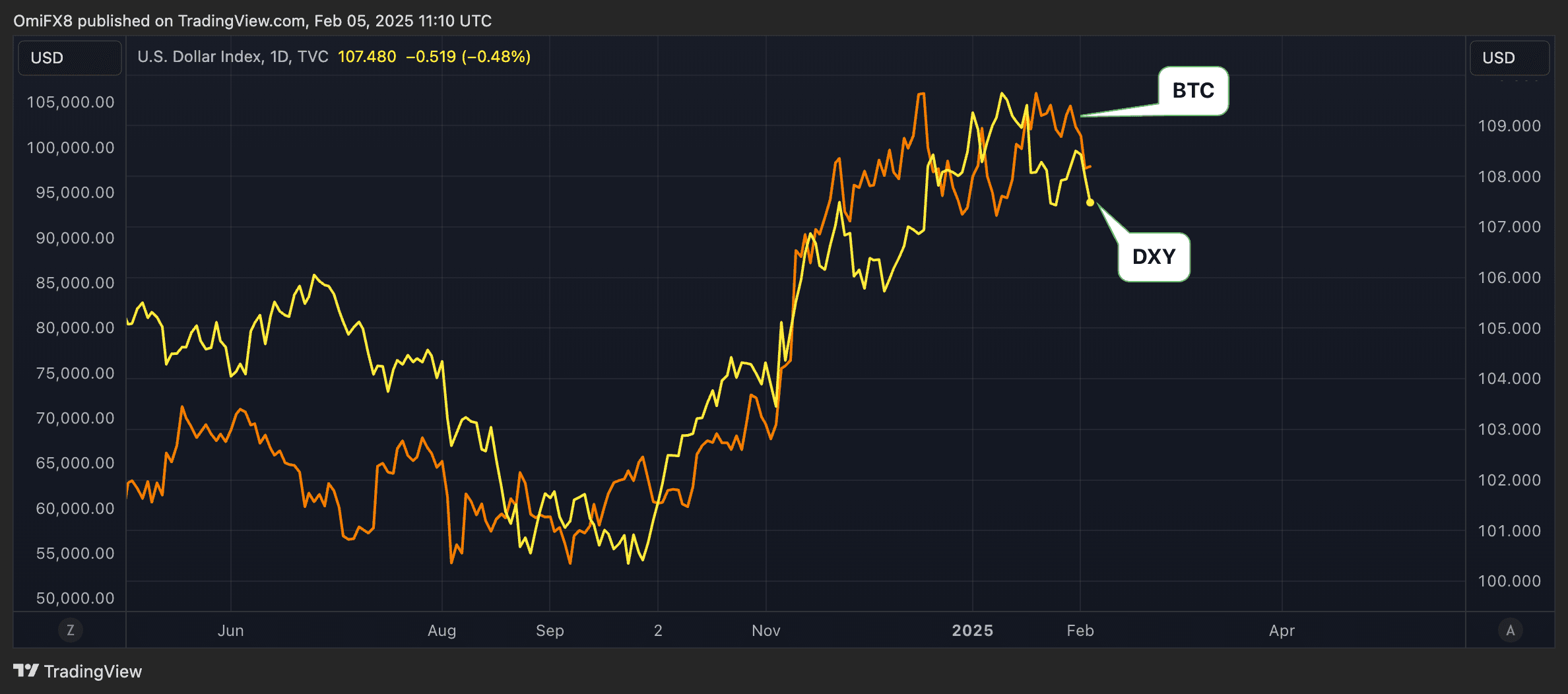Click the 2 date label on time axis

click(x=658, y=631)
